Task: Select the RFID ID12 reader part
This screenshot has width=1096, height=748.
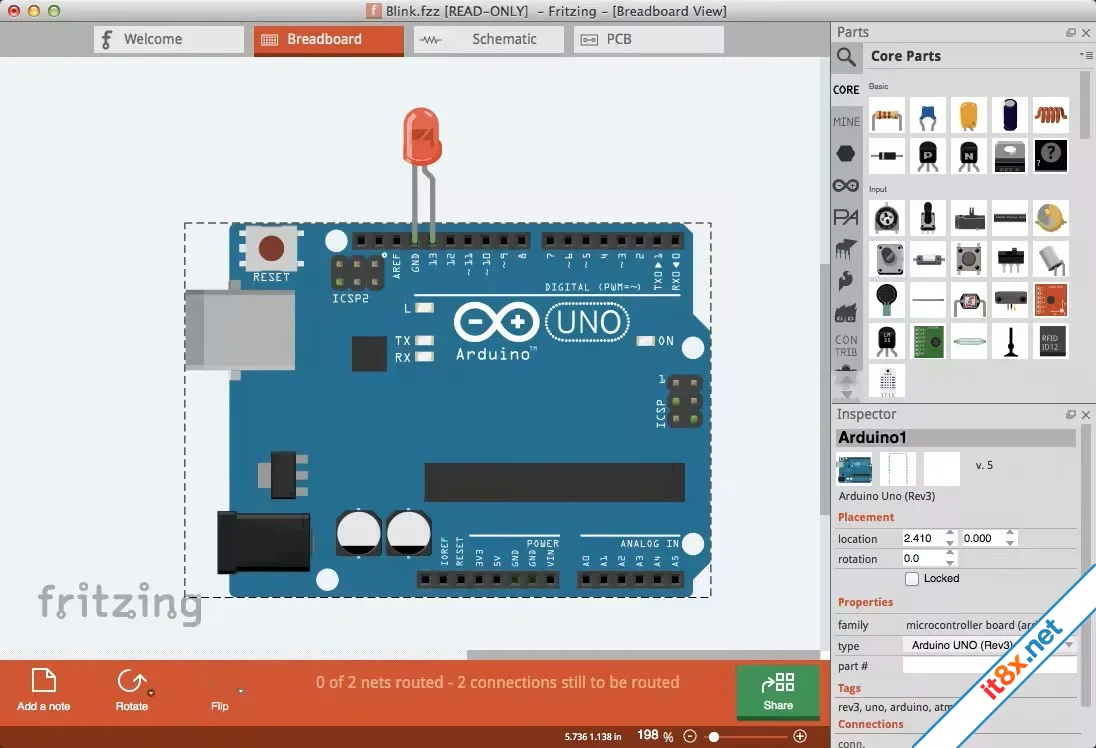Action: click(x=1051, y=342)
